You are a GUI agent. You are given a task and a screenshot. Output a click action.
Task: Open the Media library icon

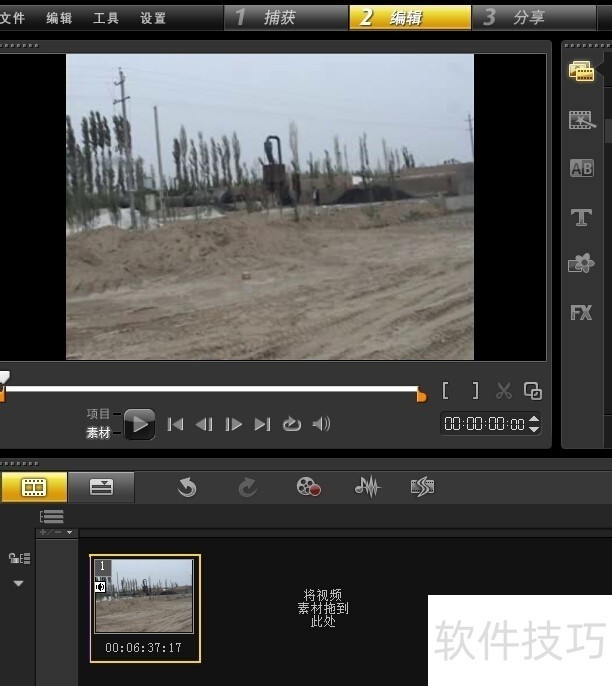pos(581,71)
